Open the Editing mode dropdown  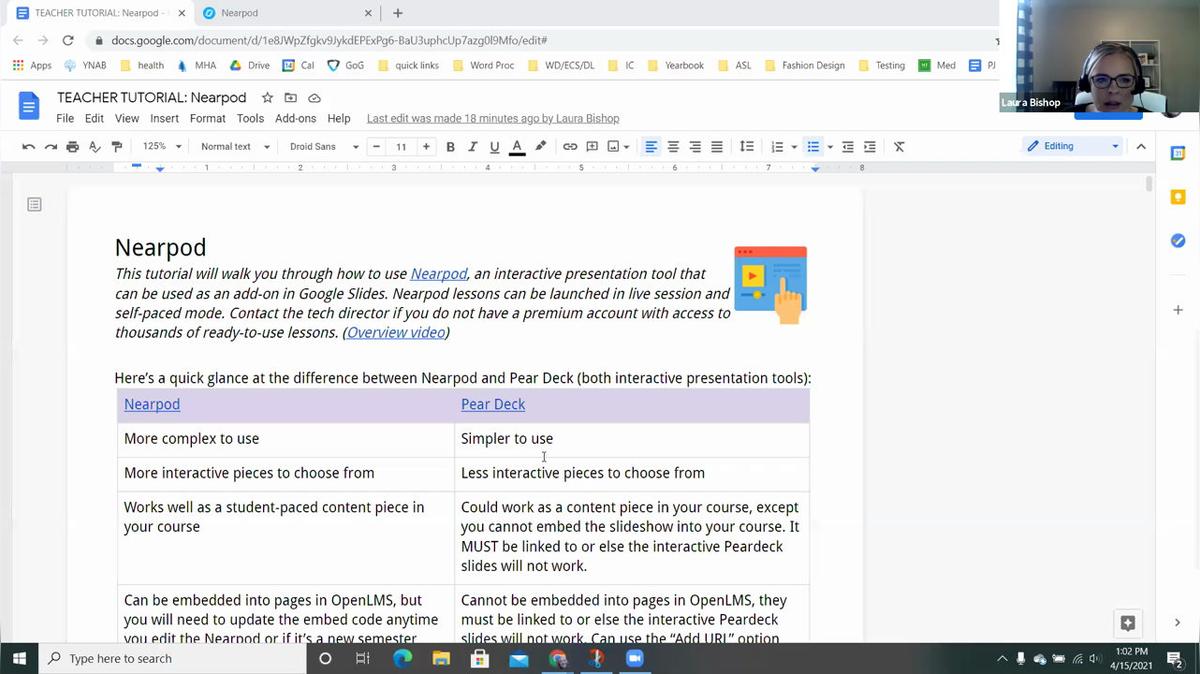coord(1073,146)
